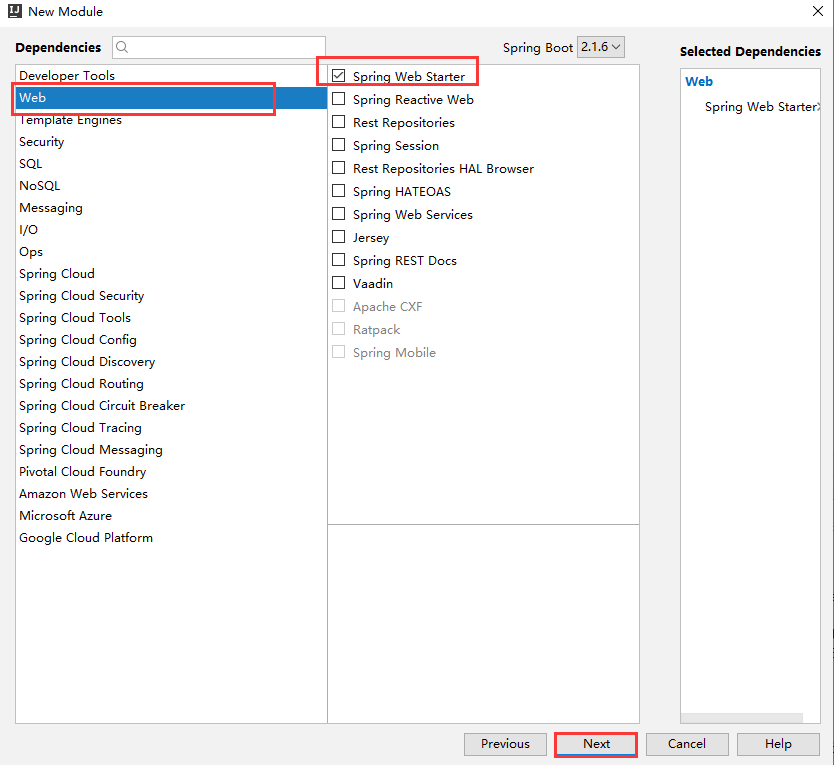Screen dimensions: 834x765
Task: Open Spring Cloud Security category
Action: click(171, 296)
